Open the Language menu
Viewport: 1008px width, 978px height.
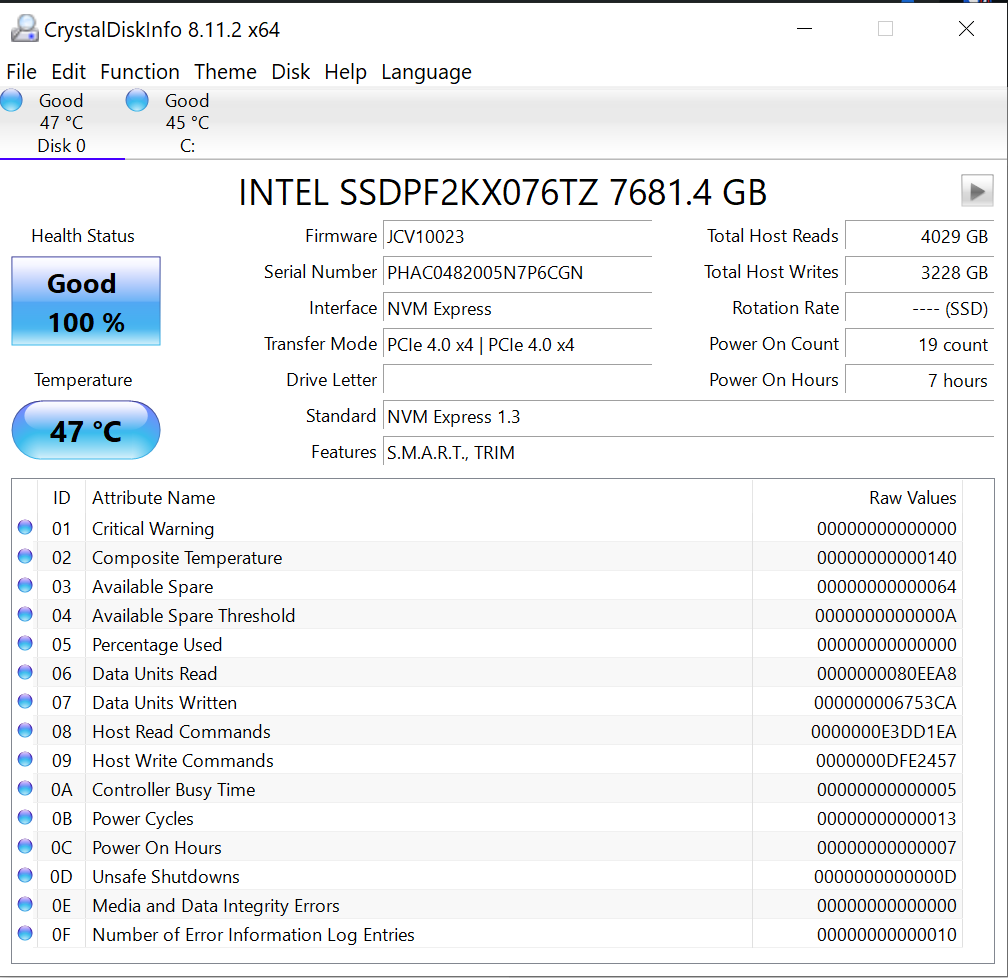[x=426, y=72]
